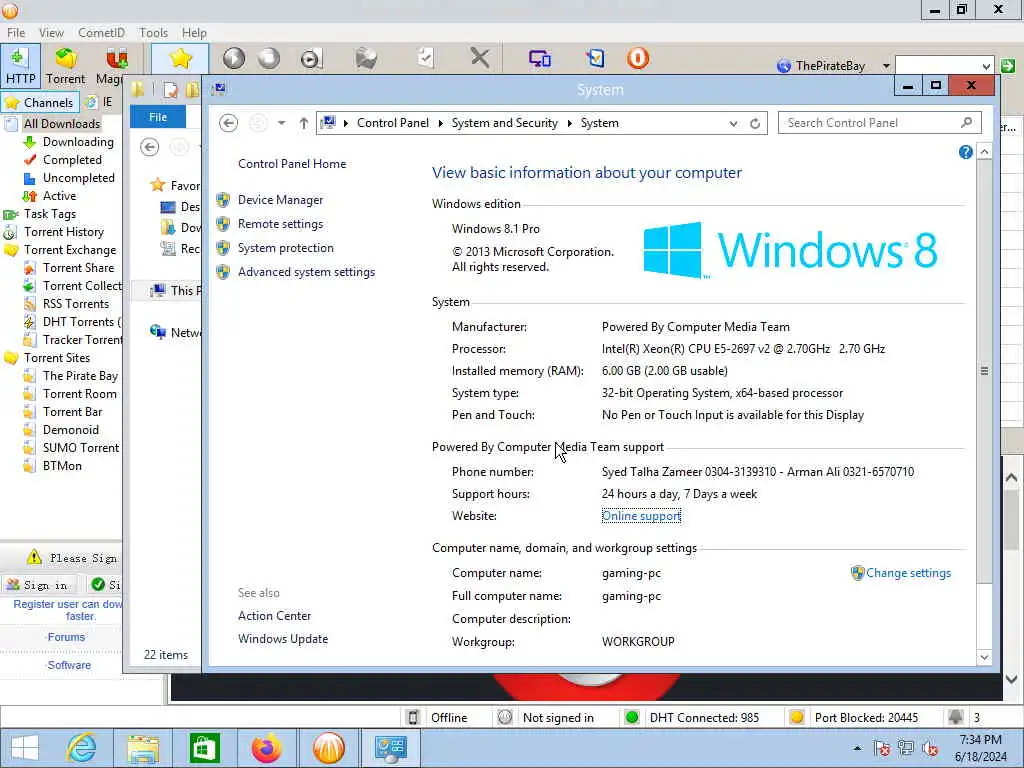Open the recent locations dropdown arrow
This screenshot has width=1024, height=768.
[x=281, y=123]
